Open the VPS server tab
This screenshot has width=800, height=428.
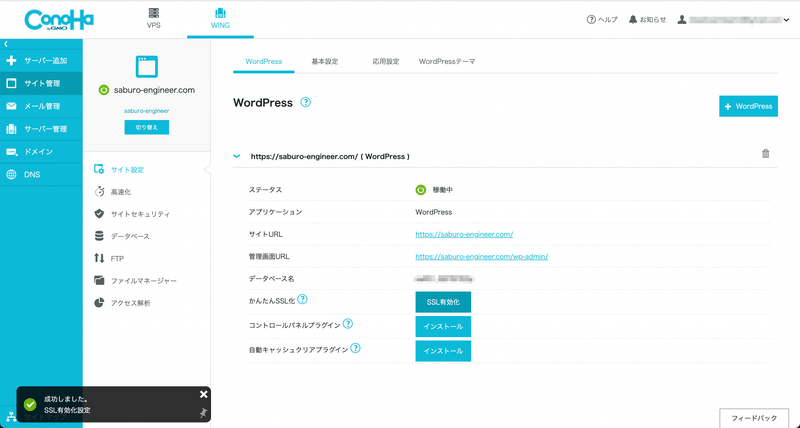[x=154, y=19]
